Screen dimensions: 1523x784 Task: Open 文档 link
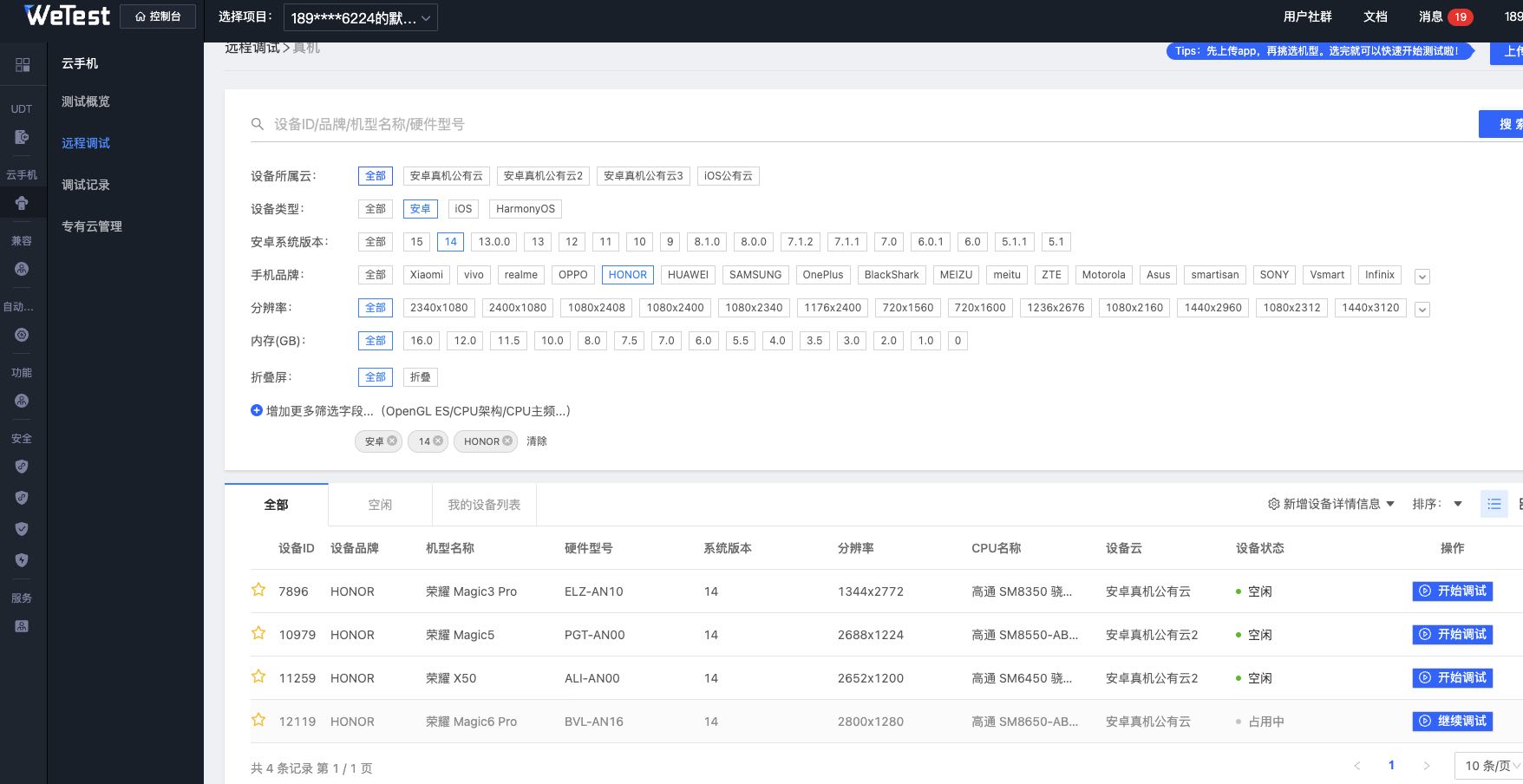click(x=1375, y=16)
